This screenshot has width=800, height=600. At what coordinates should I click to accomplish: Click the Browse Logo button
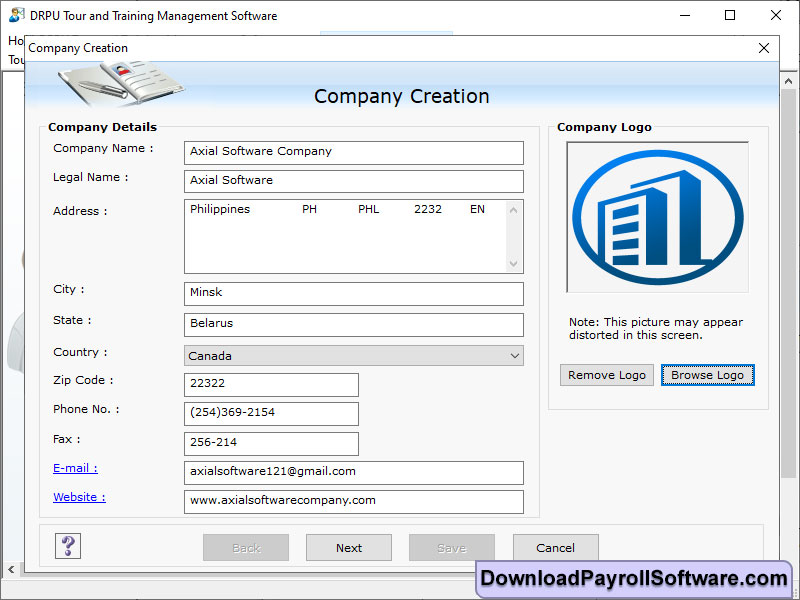(707, 374)
